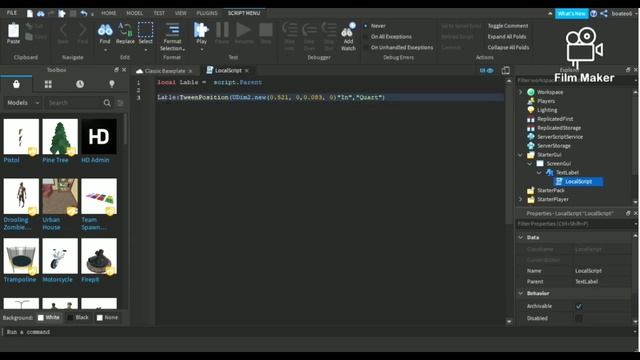Open the Find dropdown arrow

point(105,50)
